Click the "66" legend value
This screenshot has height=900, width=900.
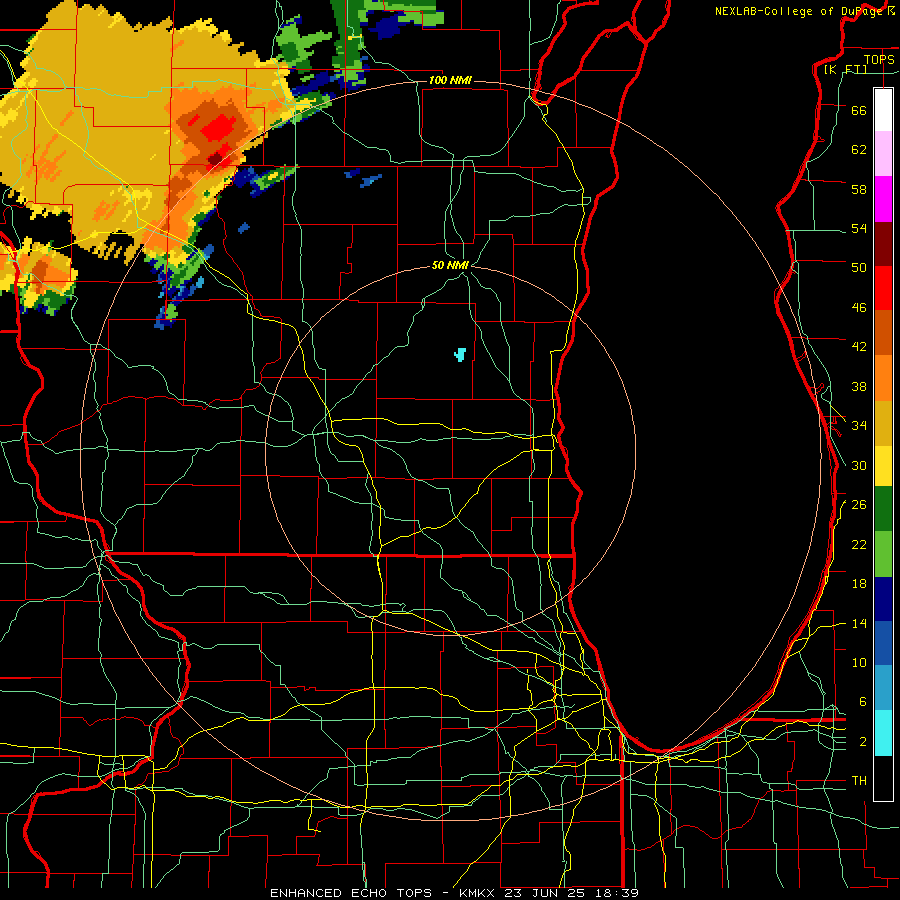[x=859, y=110]
